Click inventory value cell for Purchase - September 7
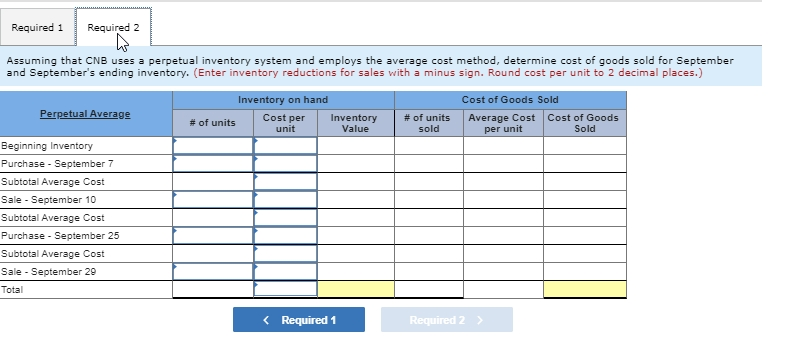The width and height of the screenshot is (788, 360). point(356,164)
